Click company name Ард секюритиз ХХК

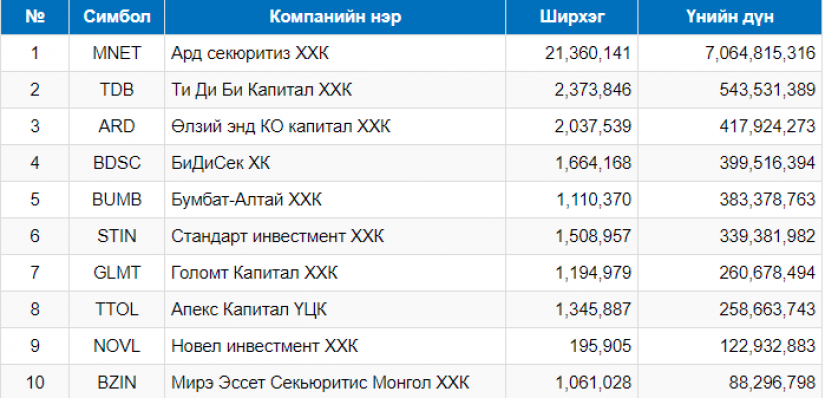click(x=250, y=53)
